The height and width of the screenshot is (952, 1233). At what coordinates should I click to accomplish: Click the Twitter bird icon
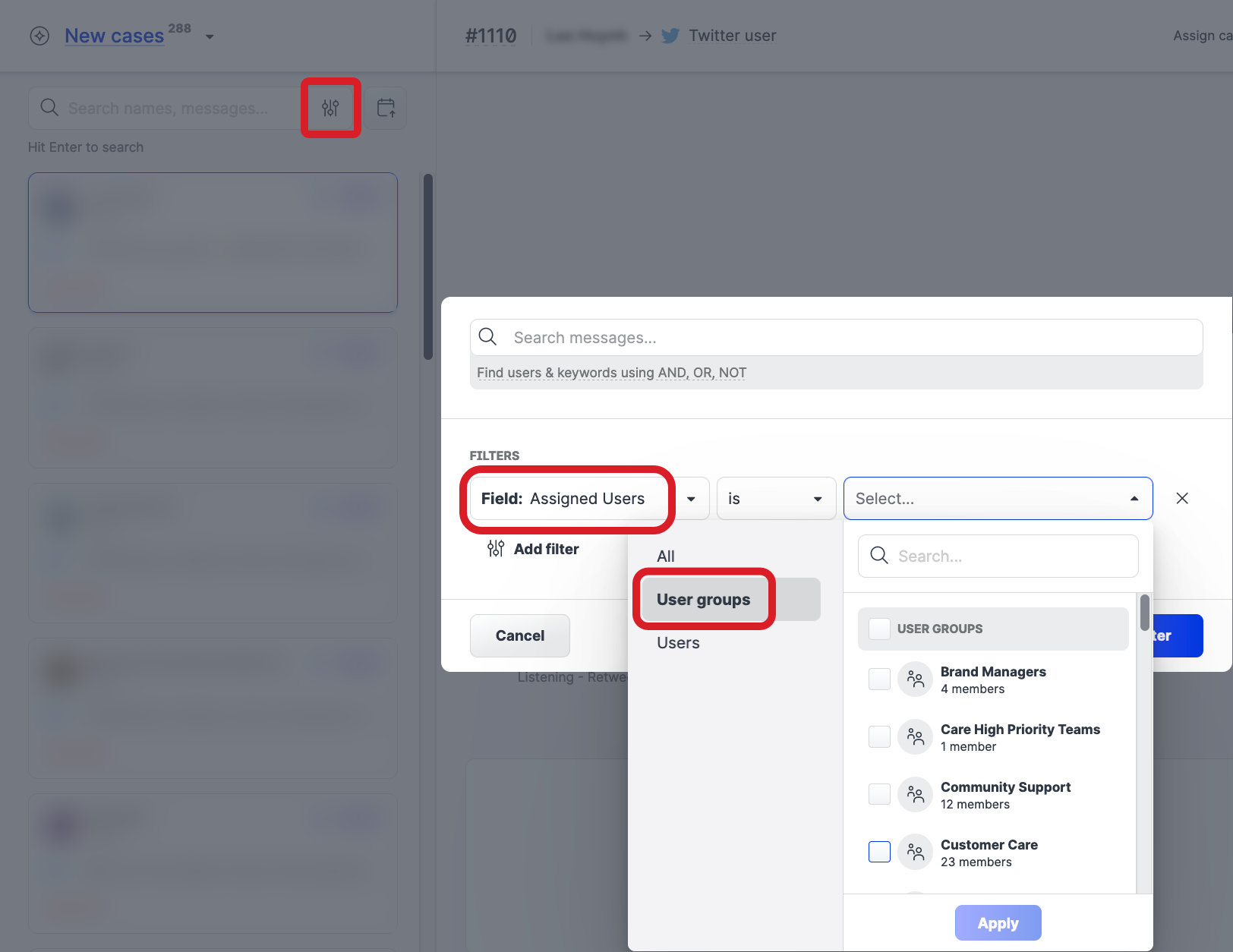670,36
